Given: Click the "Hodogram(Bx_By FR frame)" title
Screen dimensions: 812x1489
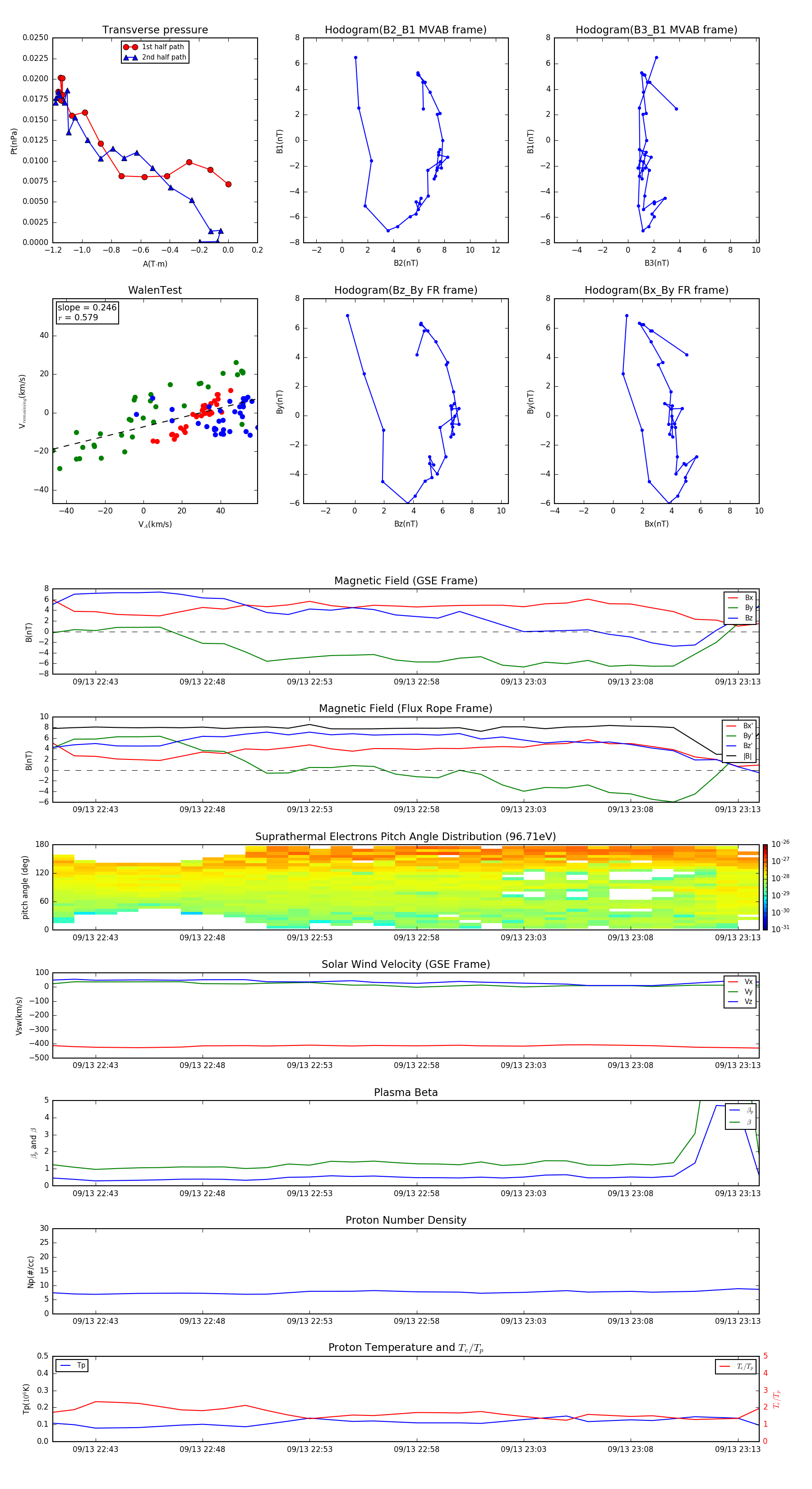Looking at the screenshot, I should coord(656,290).
